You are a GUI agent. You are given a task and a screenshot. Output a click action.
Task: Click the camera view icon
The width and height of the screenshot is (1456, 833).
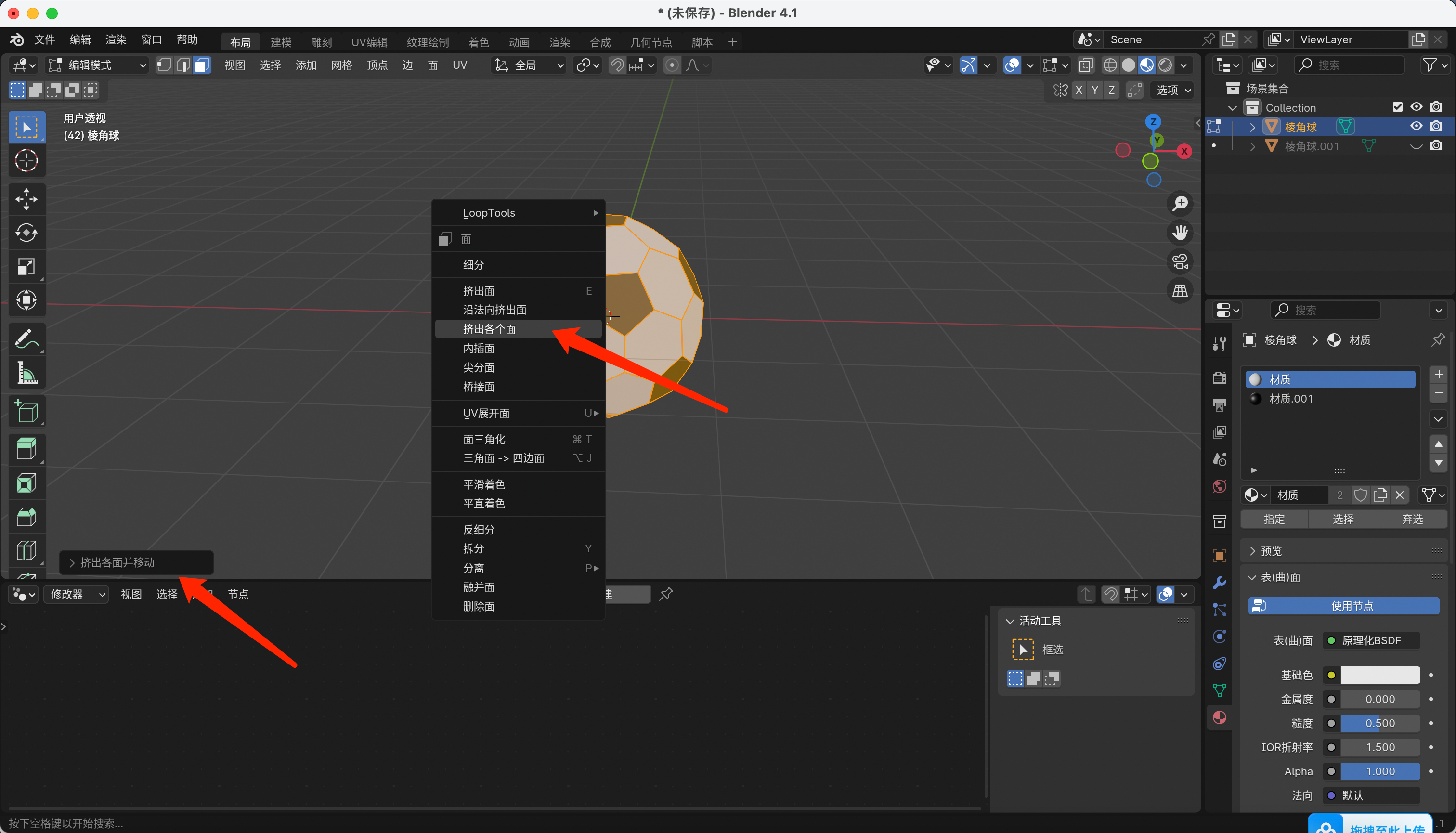pyautogui.click(x=1180, y=262)
